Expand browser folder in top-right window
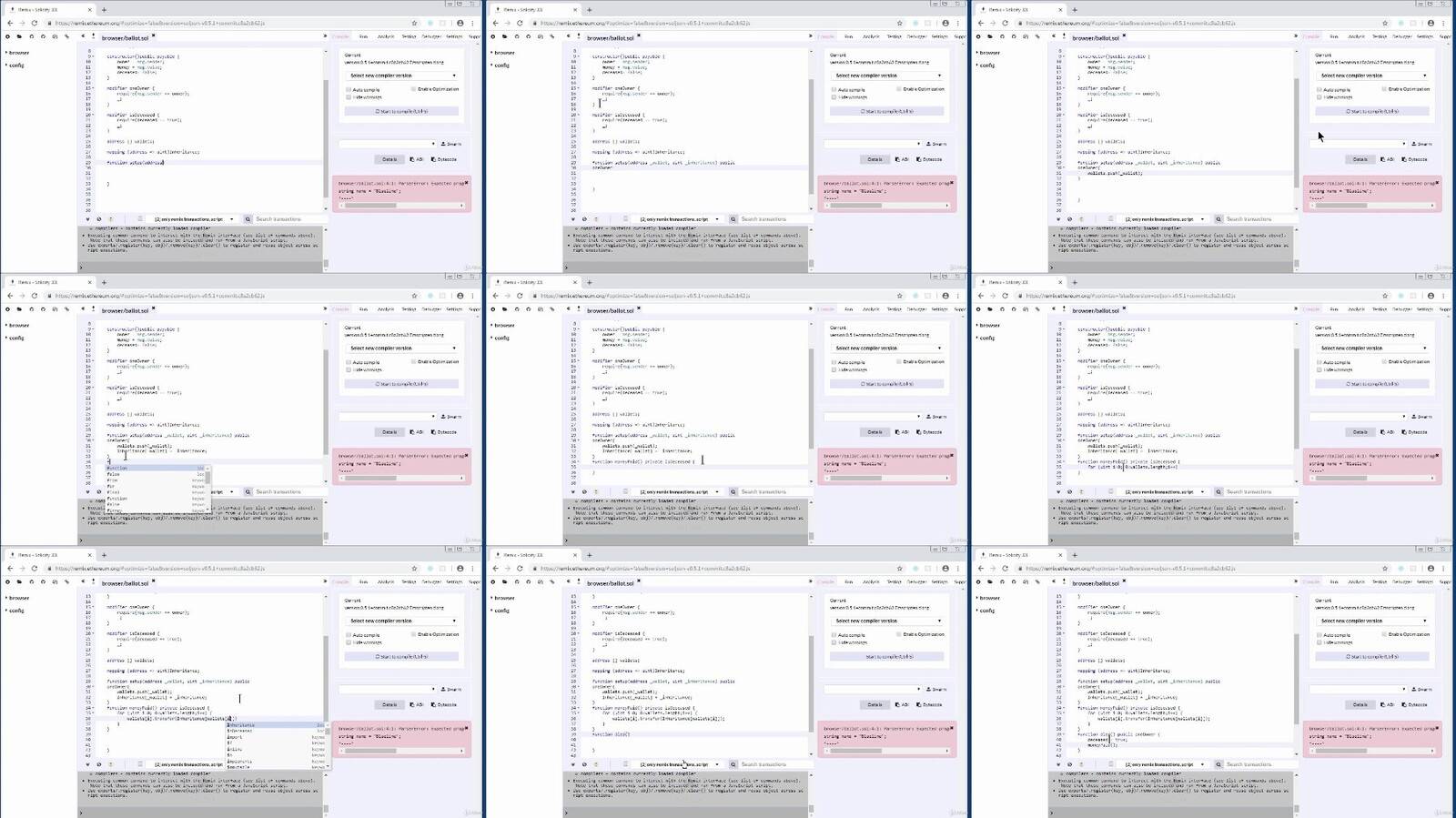The width and height of the screenshot is (1456, 818). [989, 53]
